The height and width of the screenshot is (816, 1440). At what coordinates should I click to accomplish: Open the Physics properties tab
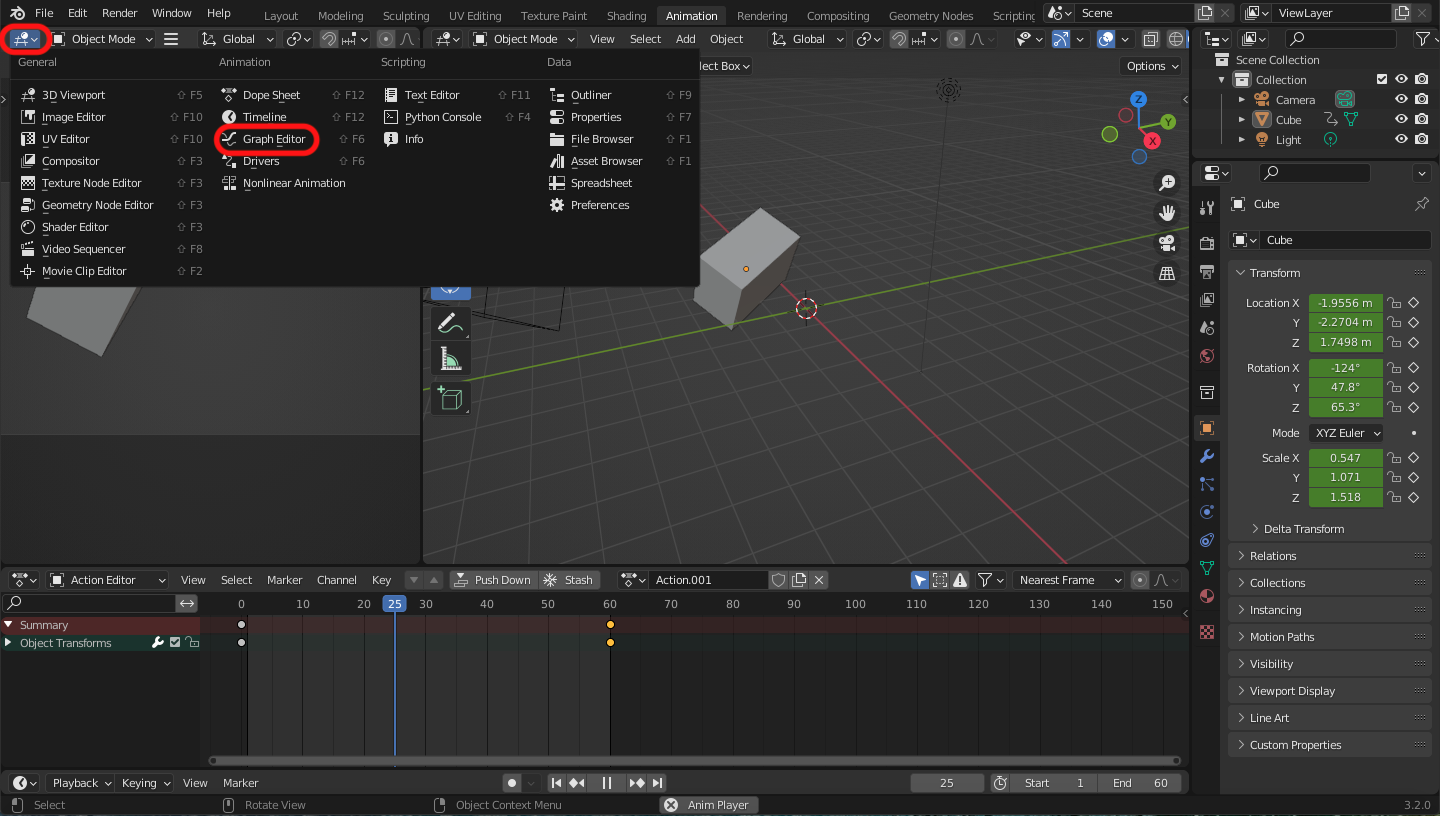point(1207,512)
